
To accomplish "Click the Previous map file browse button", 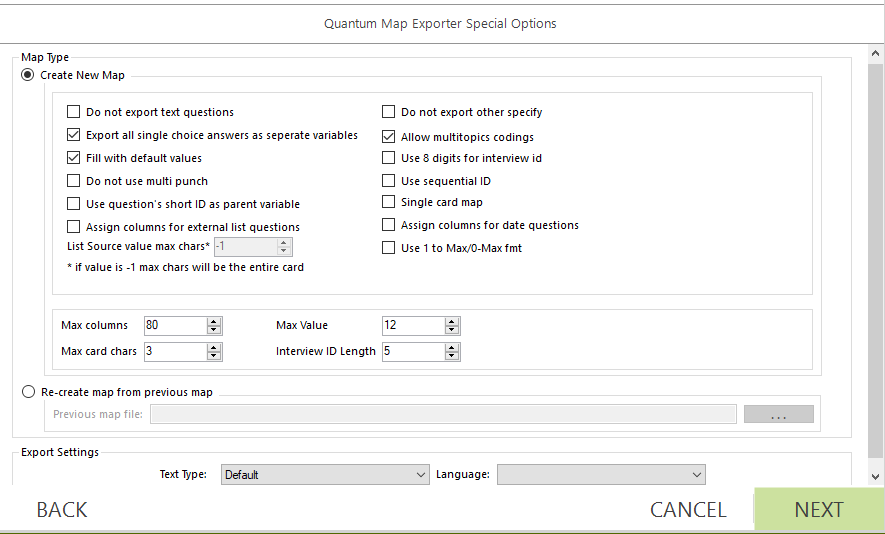I will pyautogui.click(x=778, y=414).
